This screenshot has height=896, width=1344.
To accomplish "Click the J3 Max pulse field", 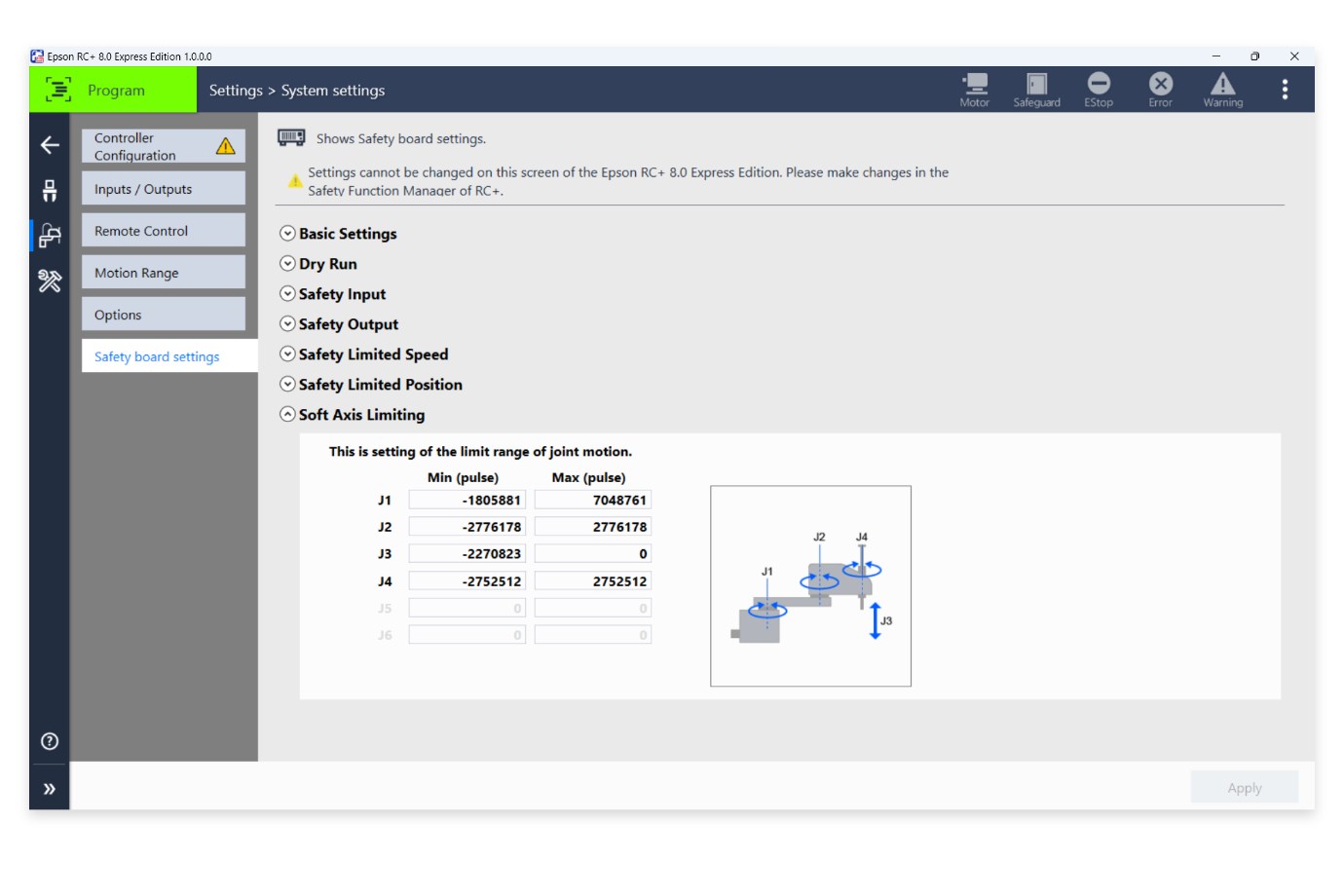I will tap(593, 553).
